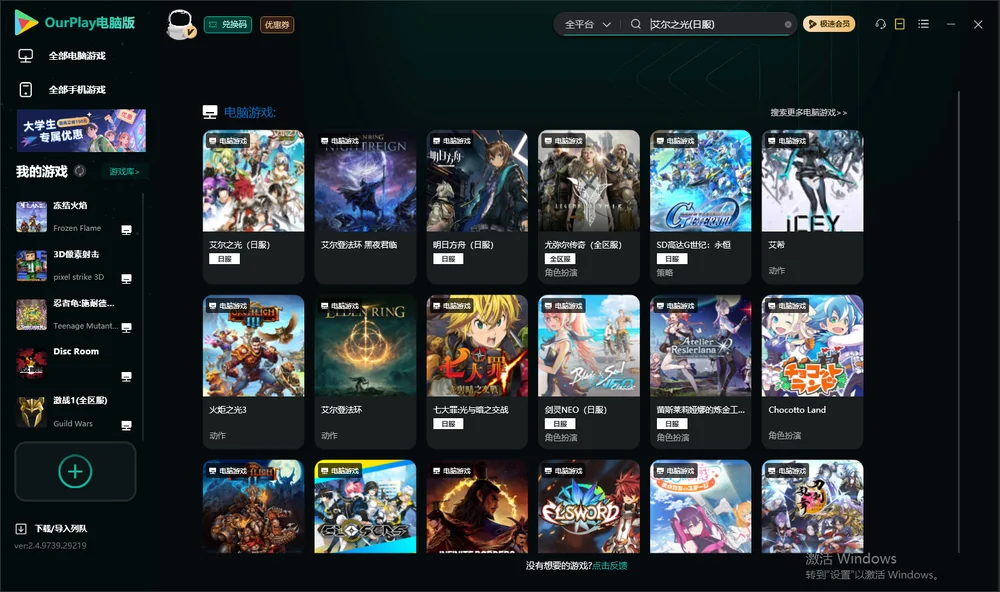Click the download icon beside 下载/导入列表
This screenshot has height=592, width=1000.
(21, 528)
